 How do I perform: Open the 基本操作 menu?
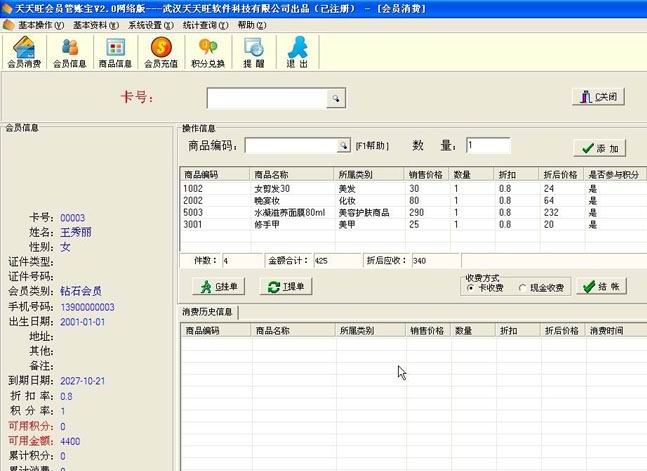point(40,25)
